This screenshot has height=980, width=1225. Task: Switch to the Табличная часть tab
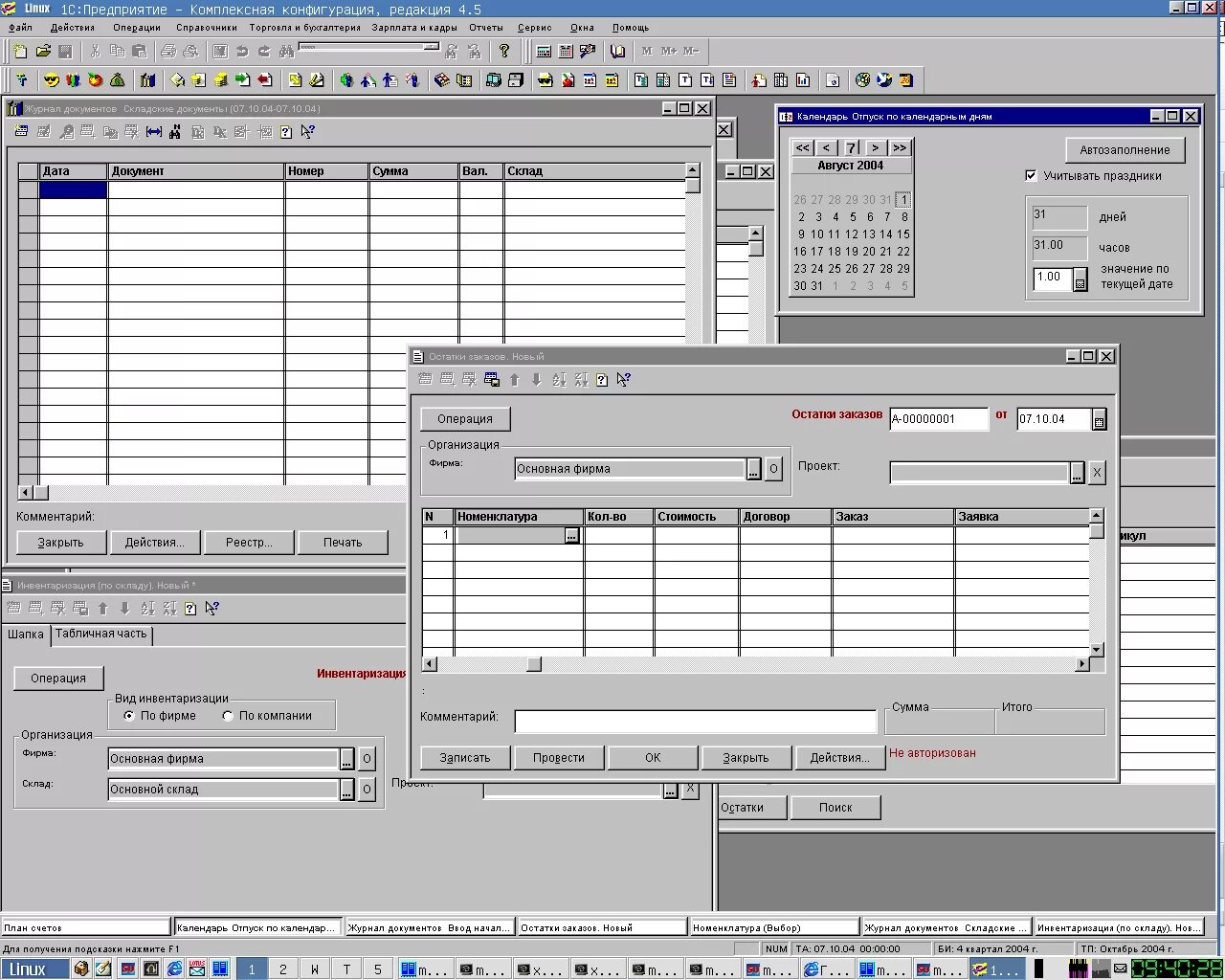click(100, 634)
